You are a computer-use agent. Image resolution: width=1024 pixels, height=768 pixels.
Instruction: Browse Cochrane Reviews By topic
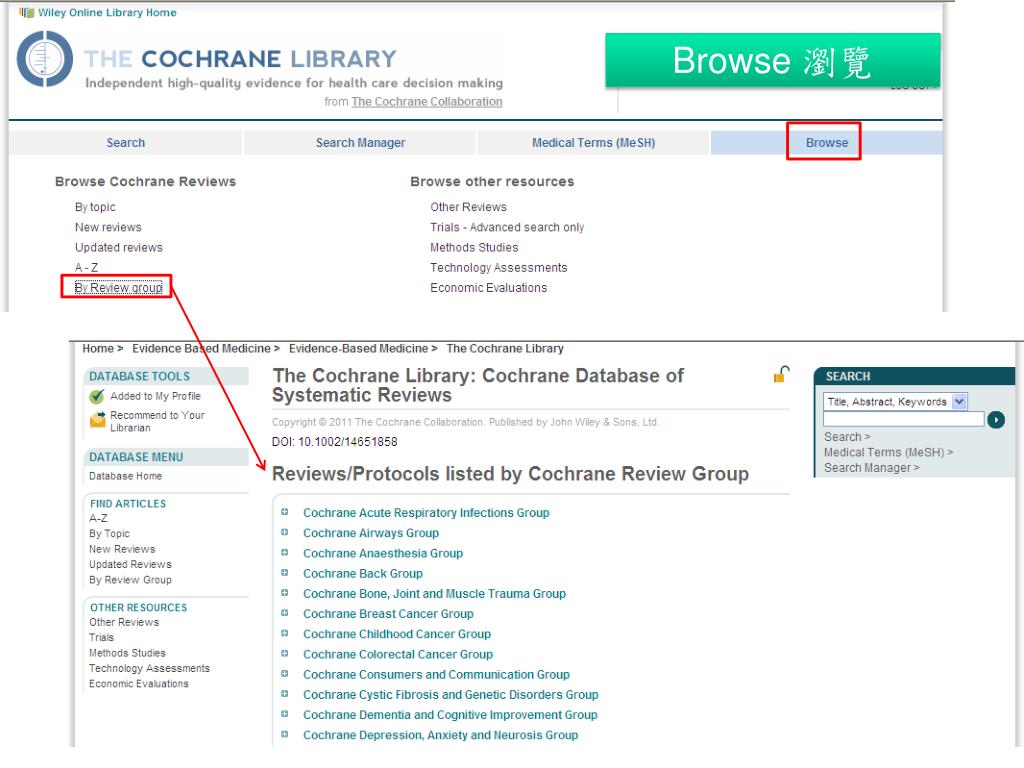coord(95,207)
